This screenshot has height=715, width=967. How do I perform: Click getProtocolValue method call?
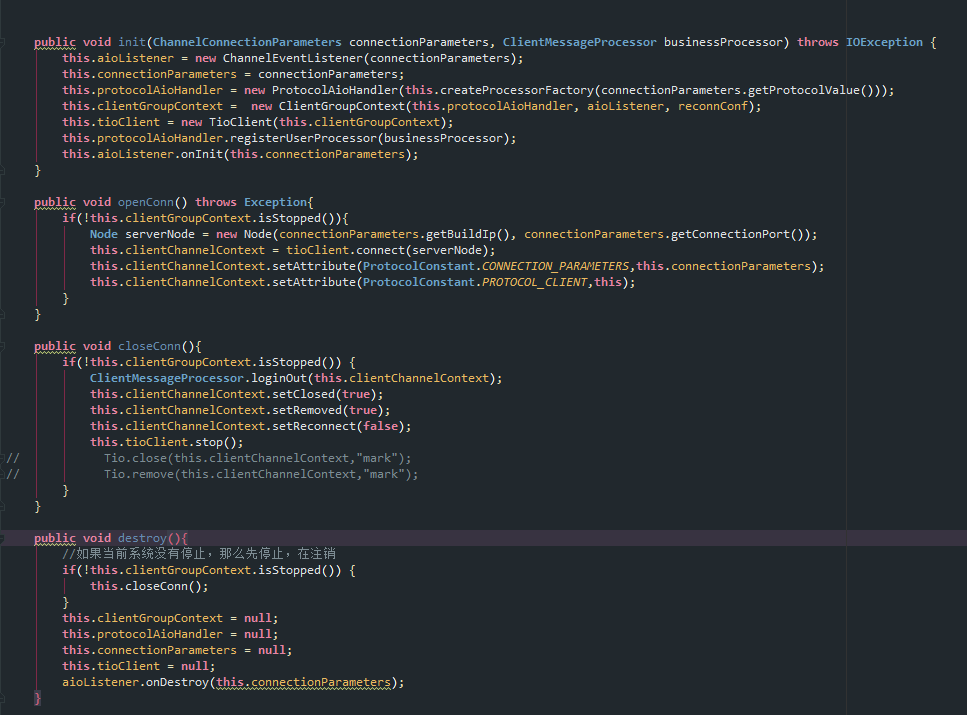[x=804, y=90]
